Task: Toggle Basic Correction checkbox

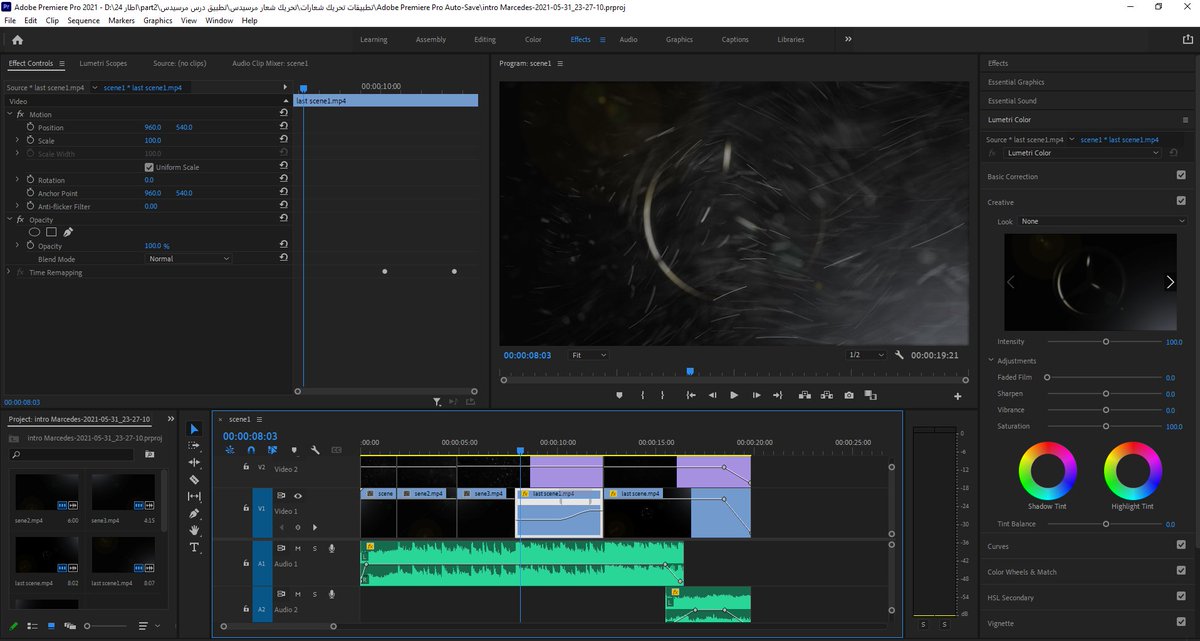Action: pyautogui.click(x=1181, y=176)
